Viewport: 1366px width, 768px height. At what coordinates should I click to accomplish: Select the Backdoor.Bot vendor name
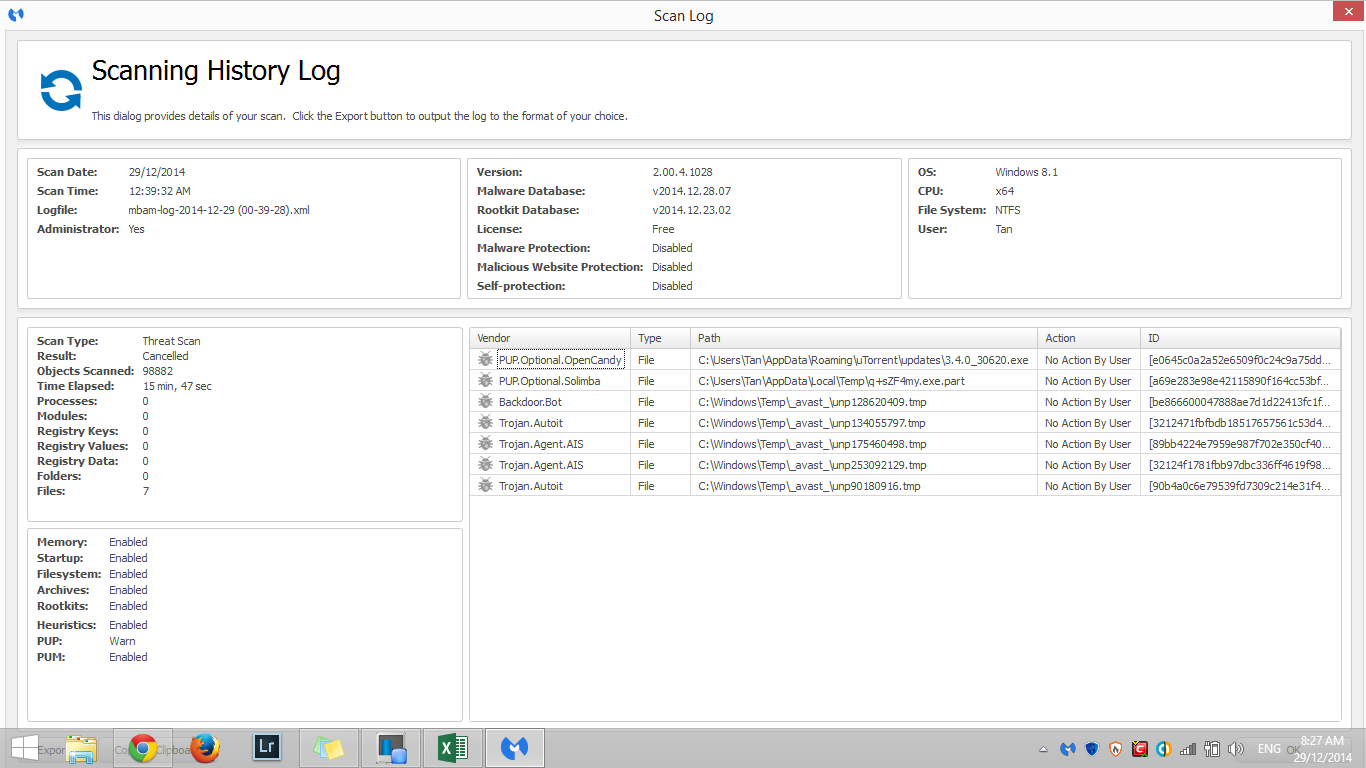click(x=530, y=402)
